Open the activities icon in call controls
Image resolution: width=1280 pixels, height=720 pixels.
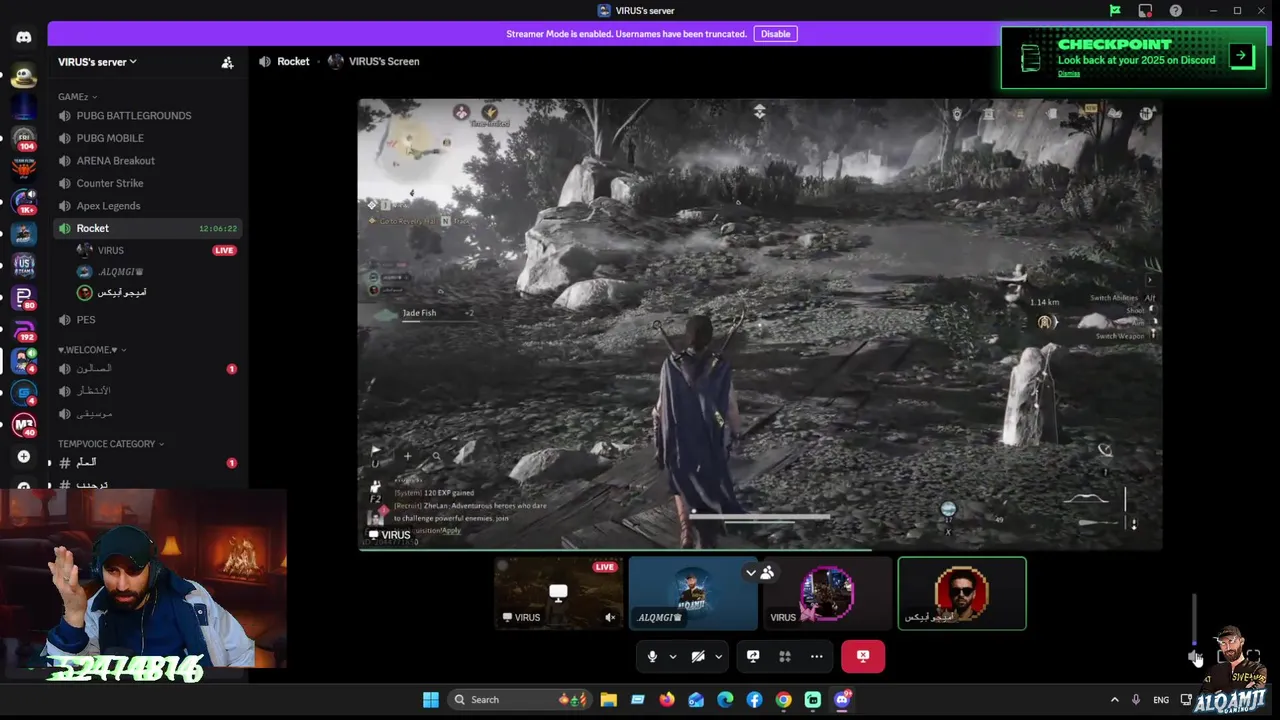click(x=785, y=656)
